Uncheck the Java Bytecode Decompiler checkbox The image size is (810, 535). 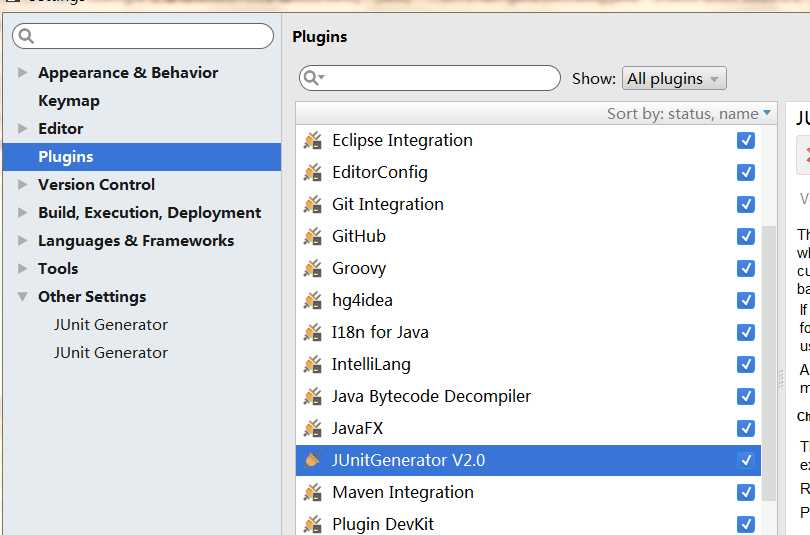coord(745,397)
